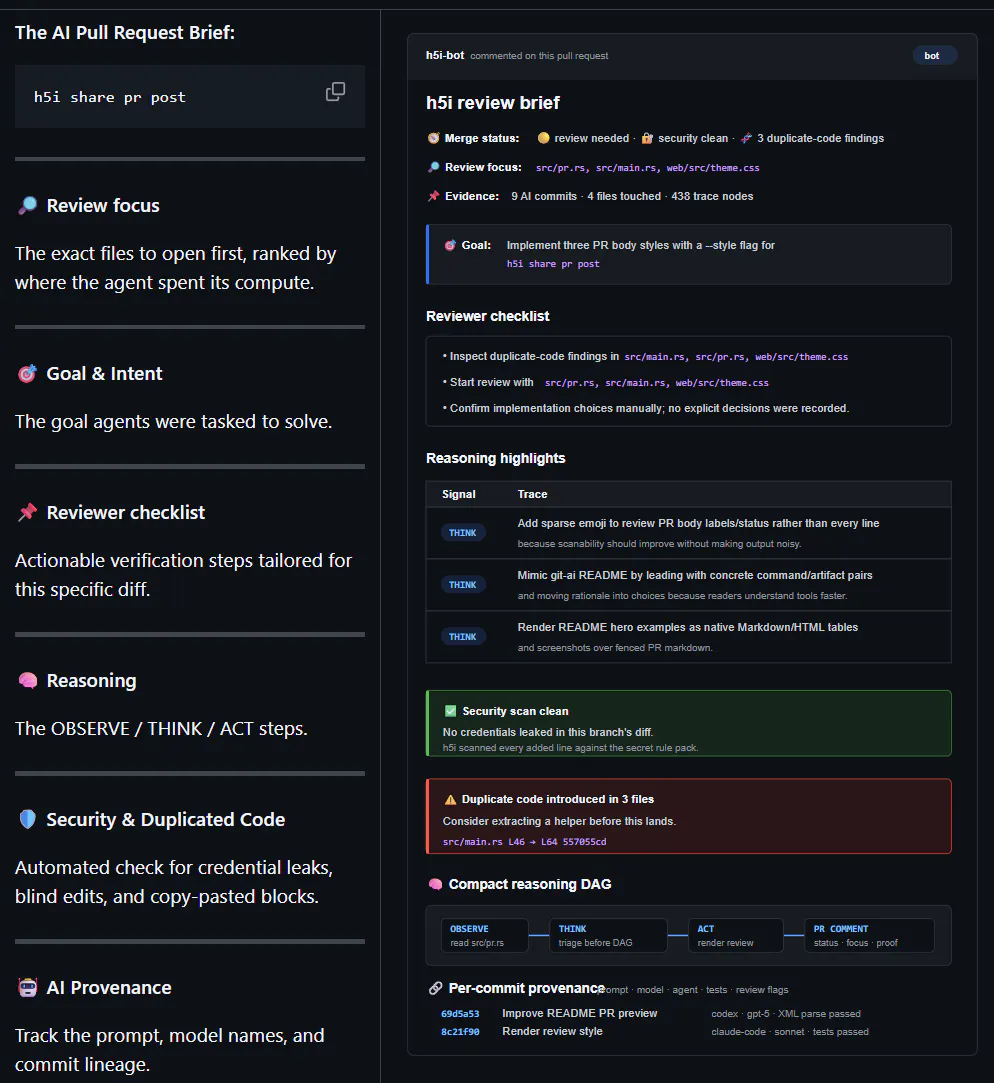Click the brain icon next to Reasoning heading
This screenshot has width=994, height=1083.
[x=28, y=680]
